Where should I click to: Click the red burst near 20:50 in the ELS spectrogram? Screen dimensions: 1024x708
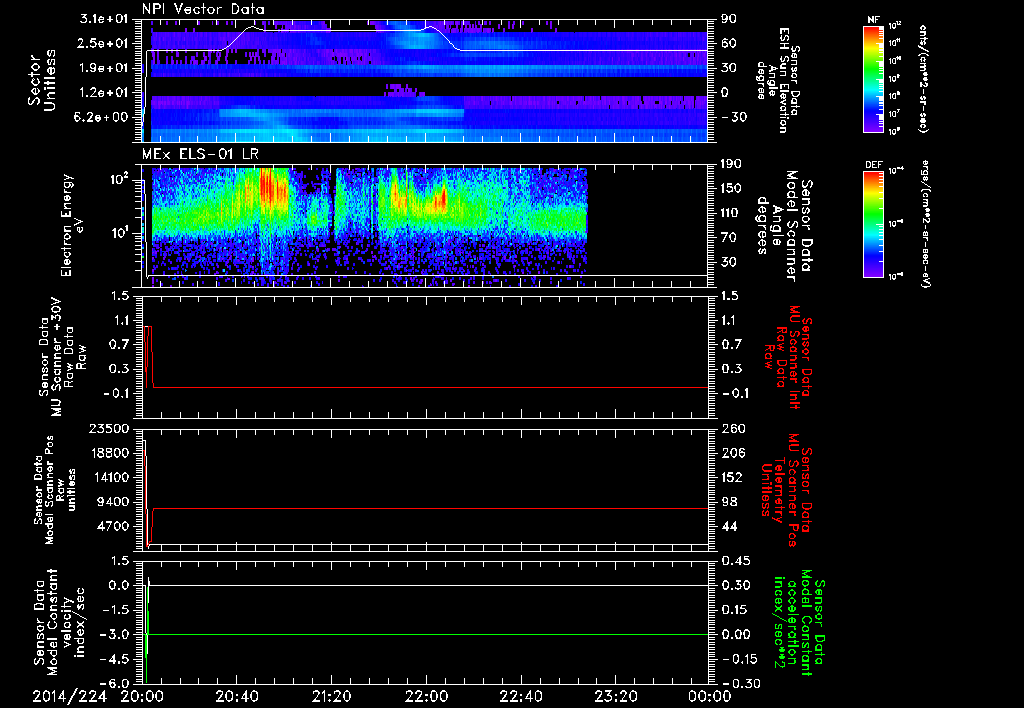(273, 188)
